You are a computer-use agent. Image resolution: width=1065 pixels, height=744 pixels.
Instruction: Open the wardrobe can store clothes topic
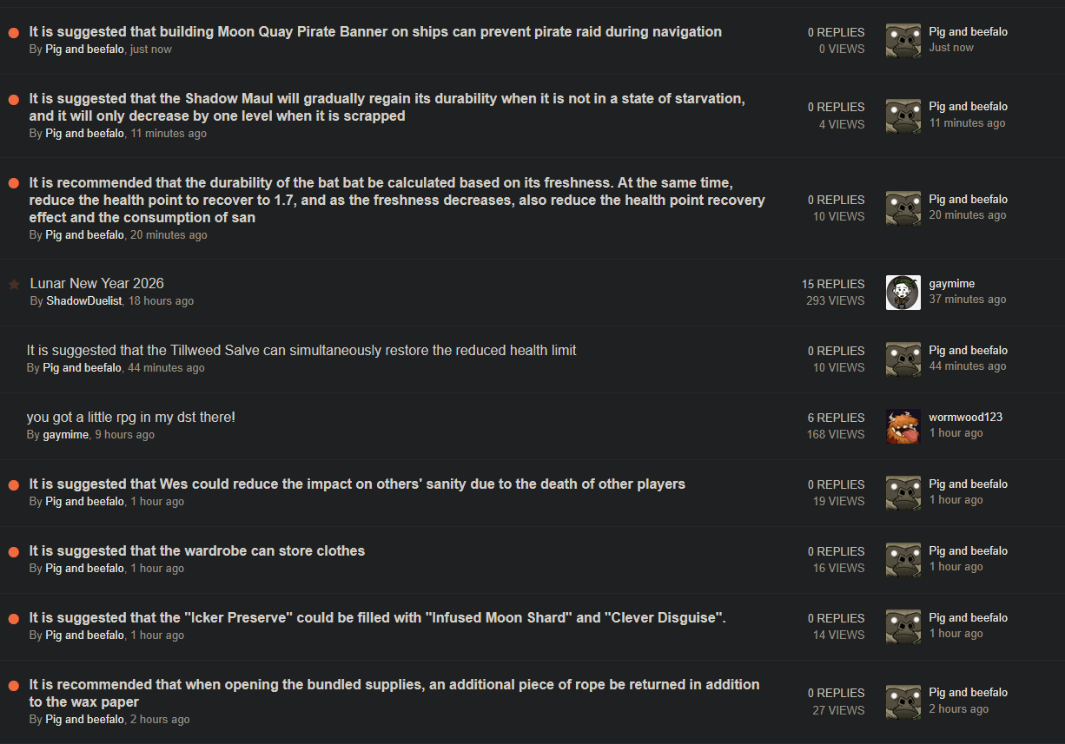(197, 551)
